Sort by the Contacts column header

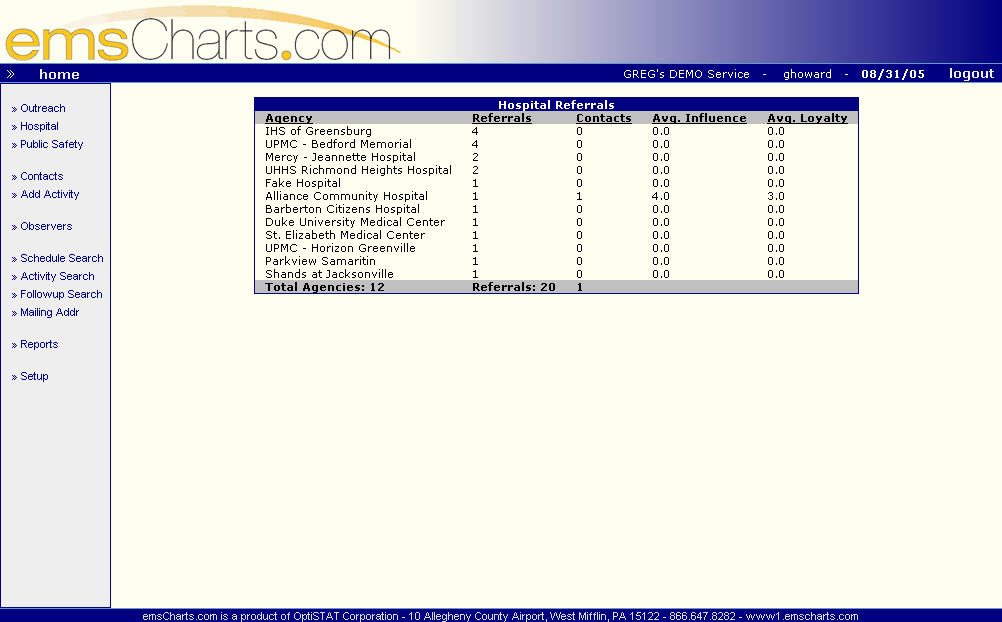point(603,118)
